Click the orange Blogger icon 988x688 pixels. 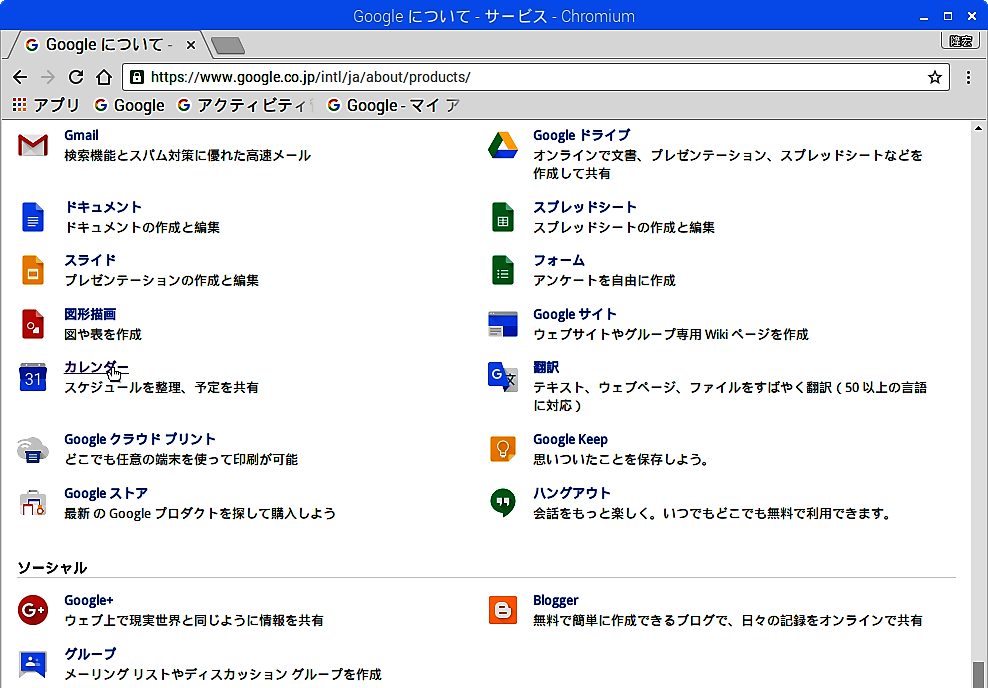point(502,610)
